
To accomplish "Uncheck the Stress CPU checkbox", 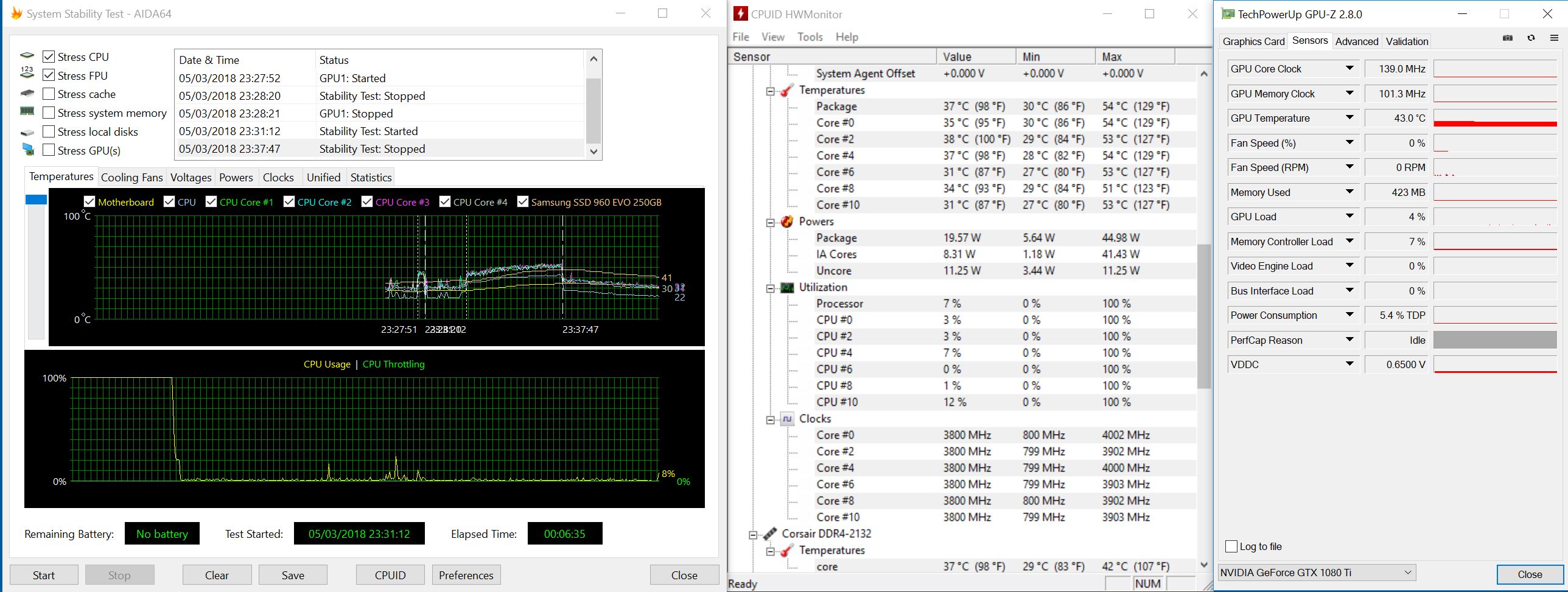I will [49, 57].
